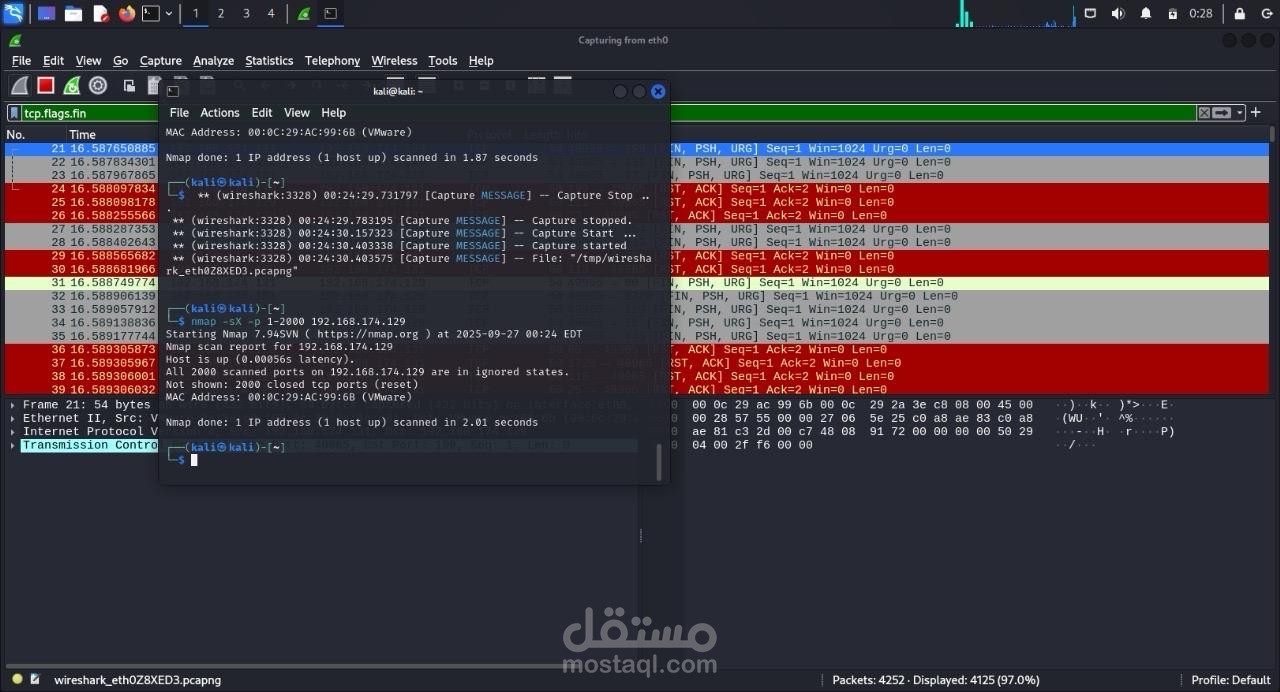Switch to workspace 4

pyautogui.click(x=271, y=13)
